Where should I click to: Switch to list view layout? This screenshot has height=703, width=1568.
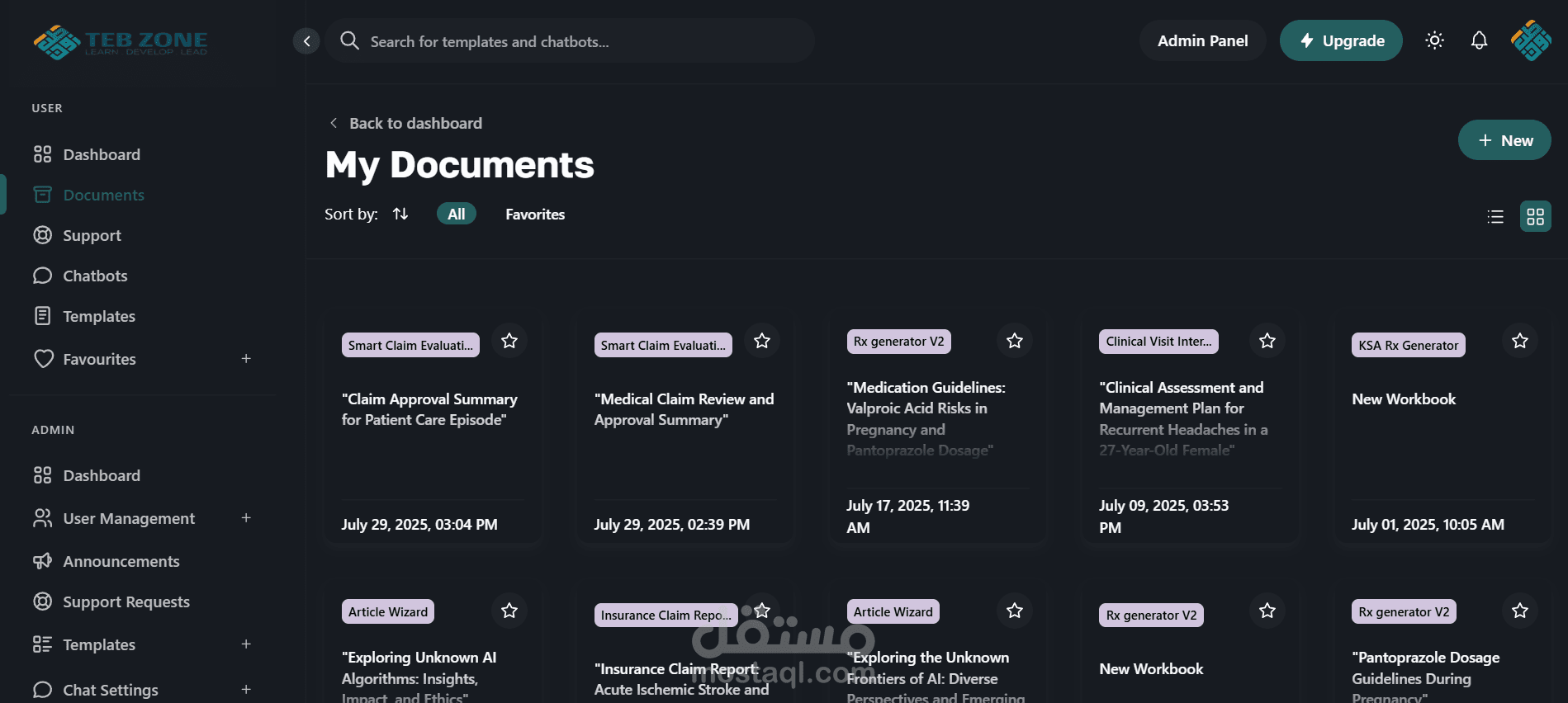coord(1495,217)
